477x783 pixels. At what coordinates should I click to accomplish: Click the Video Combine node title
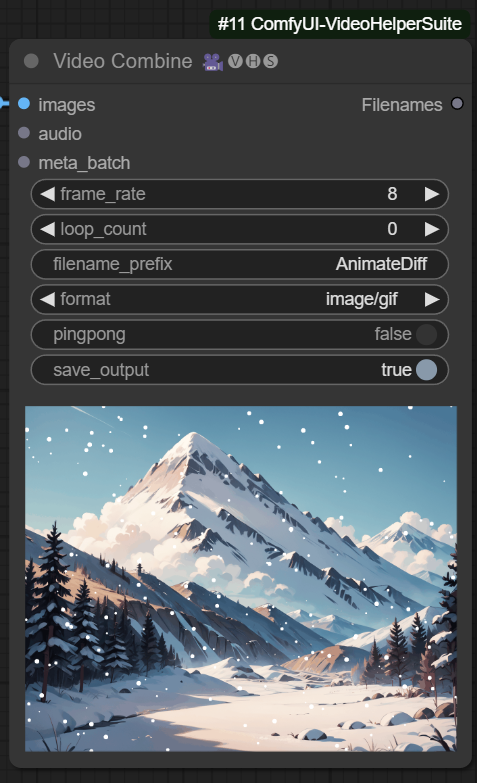[x=123, y=61]
